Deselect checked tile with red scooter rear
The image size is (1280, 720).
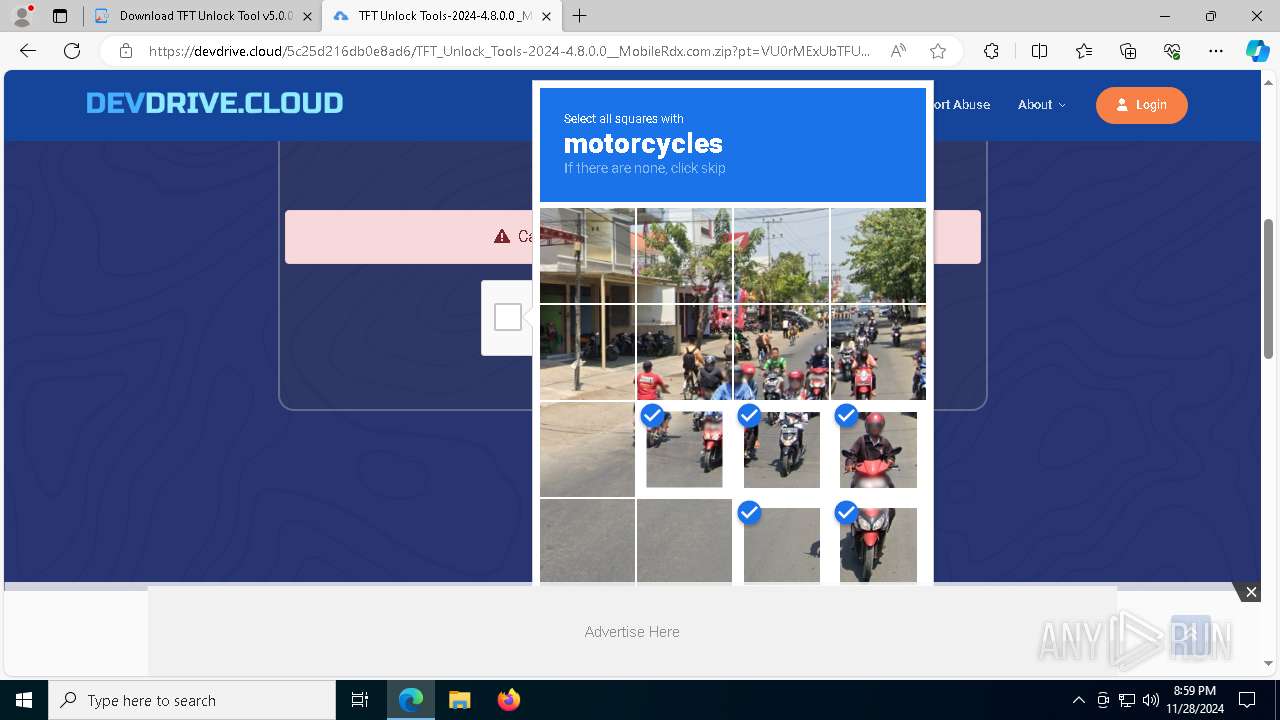684,449
